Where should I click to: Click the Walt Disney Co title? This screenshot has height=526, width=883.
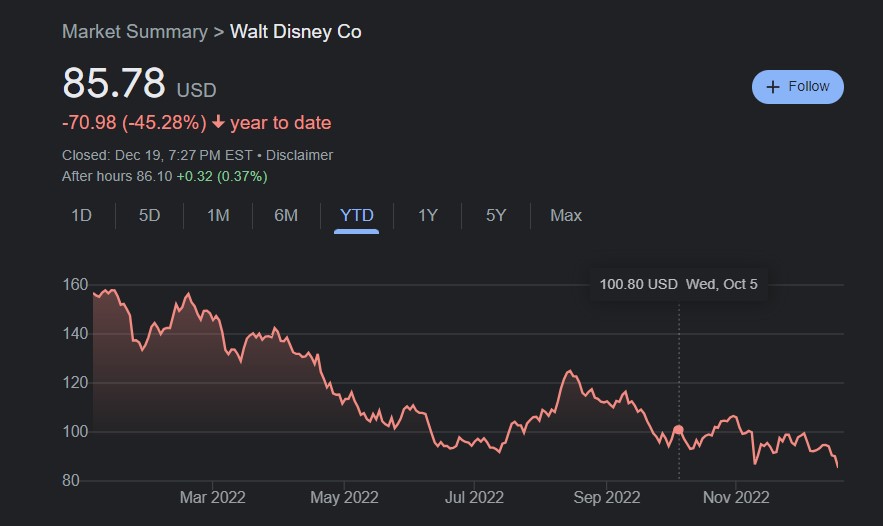click(x=296, y=31)
